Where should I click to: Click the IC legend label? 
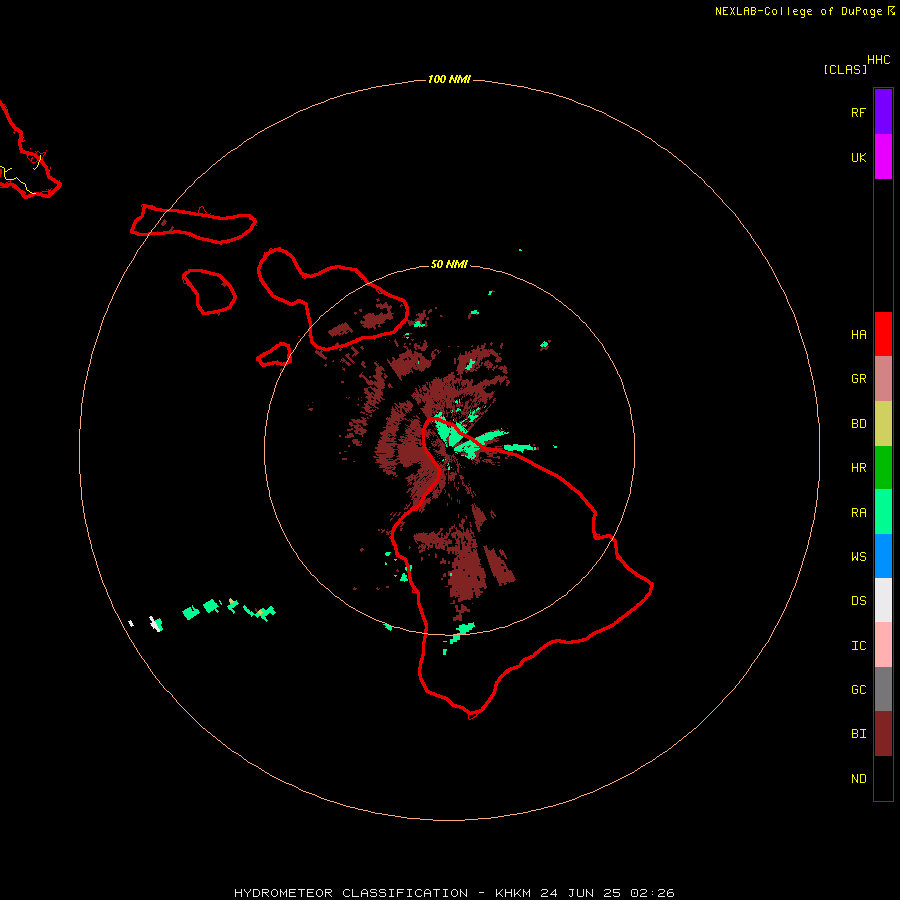858,645
